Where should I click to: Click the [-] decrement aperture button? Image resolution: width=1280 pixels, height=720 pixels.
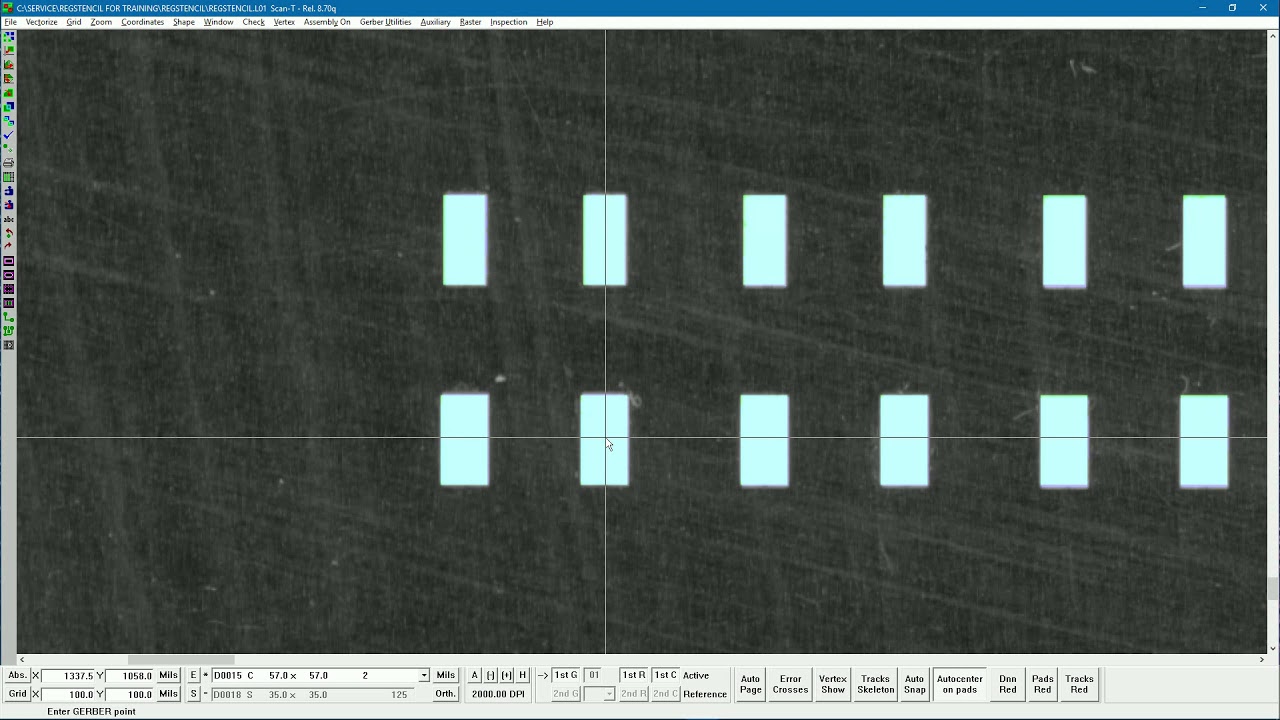click(x=491, y=675)
